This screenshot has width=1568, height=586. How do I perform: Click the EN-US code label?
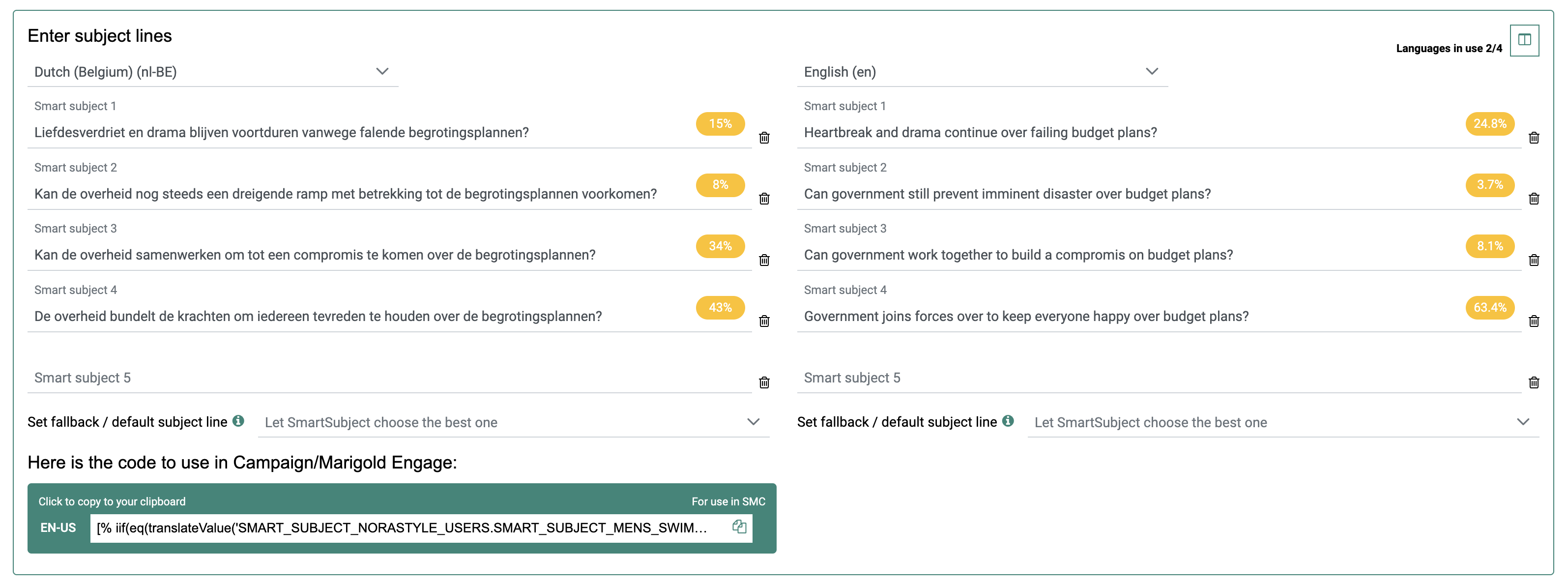click(x=58, y=527)
